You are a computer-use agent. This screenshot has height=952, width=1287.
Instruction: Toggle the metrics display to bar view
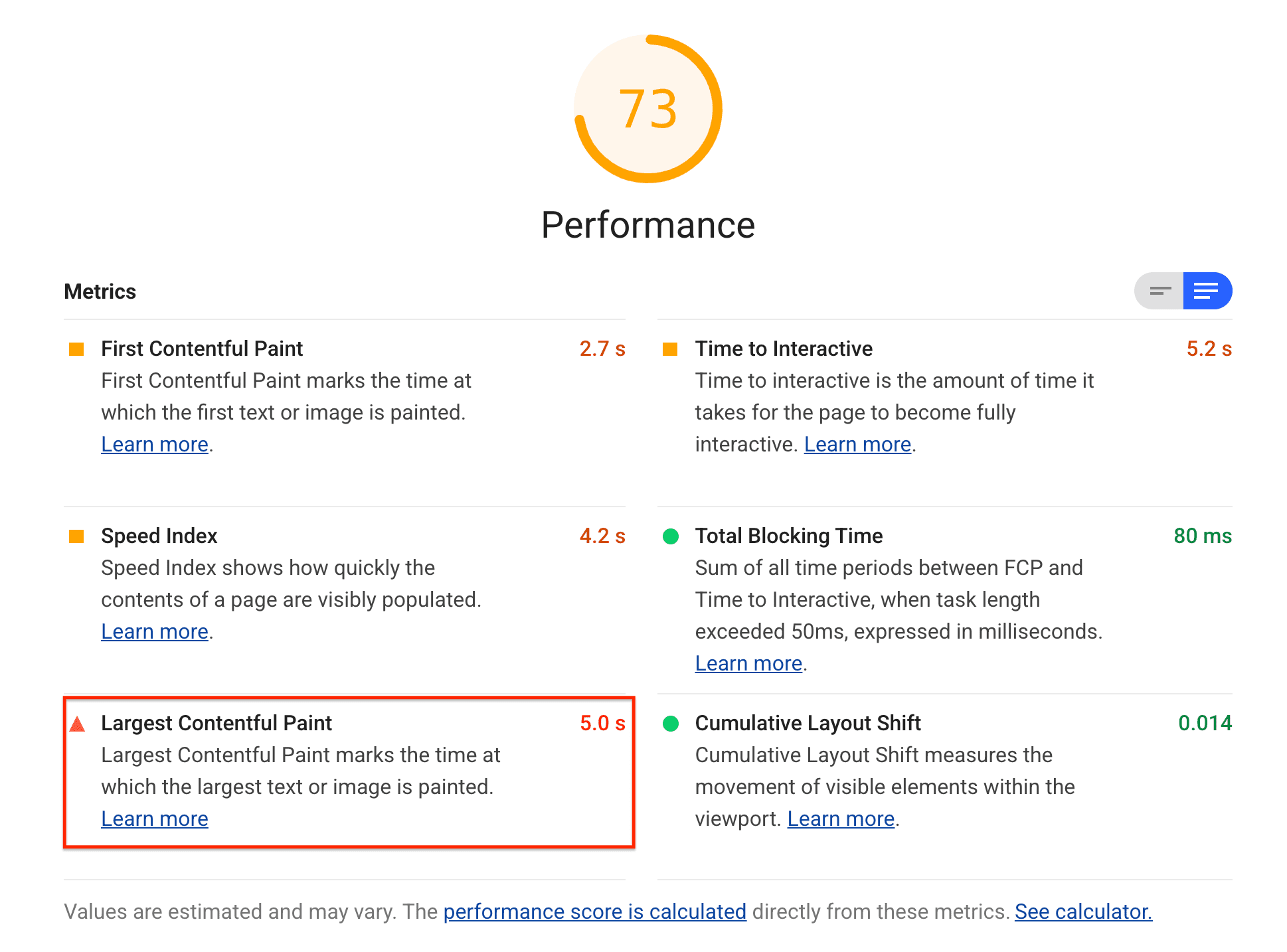[x=1159, y=291]
